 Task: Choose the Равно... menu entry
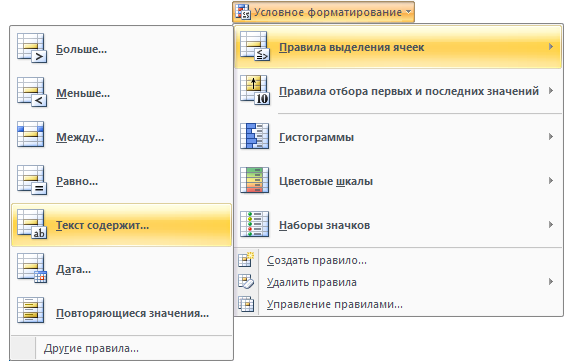121,181
